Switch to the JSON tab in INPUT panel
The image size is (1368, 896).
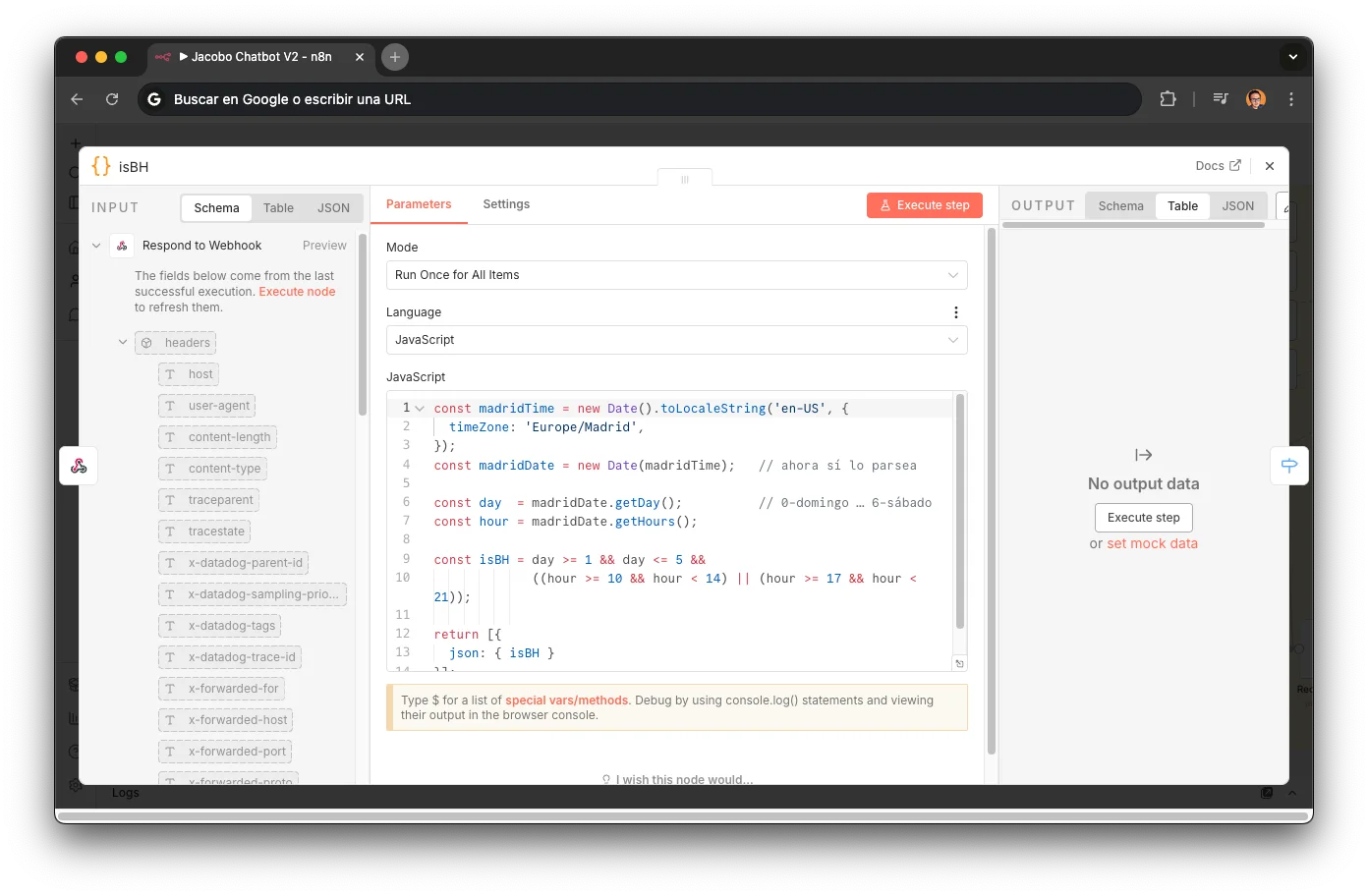pos(333,207)
